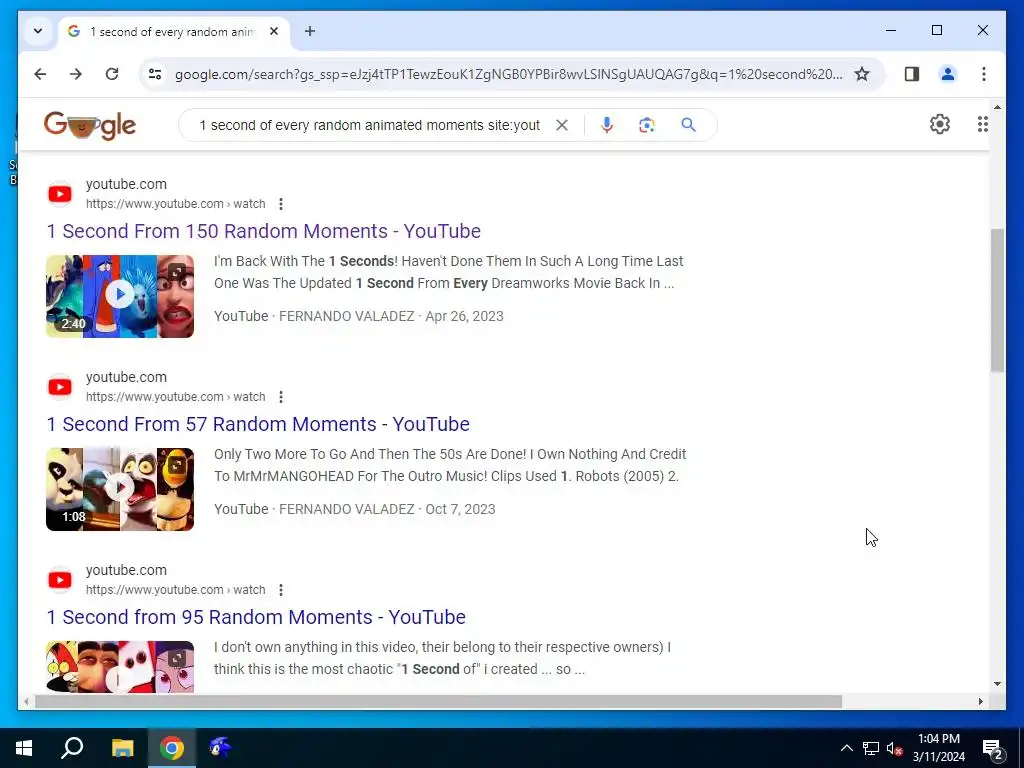1024x768 pixels.
Task: Submit search with magnifier icon
Action: [x=688, y=125]
